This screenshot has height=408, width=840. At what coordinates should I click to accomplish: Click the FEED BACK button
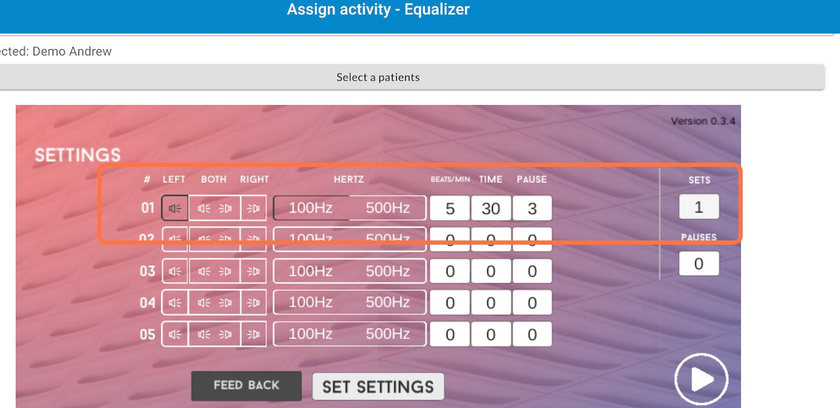[x=247, y=386]
